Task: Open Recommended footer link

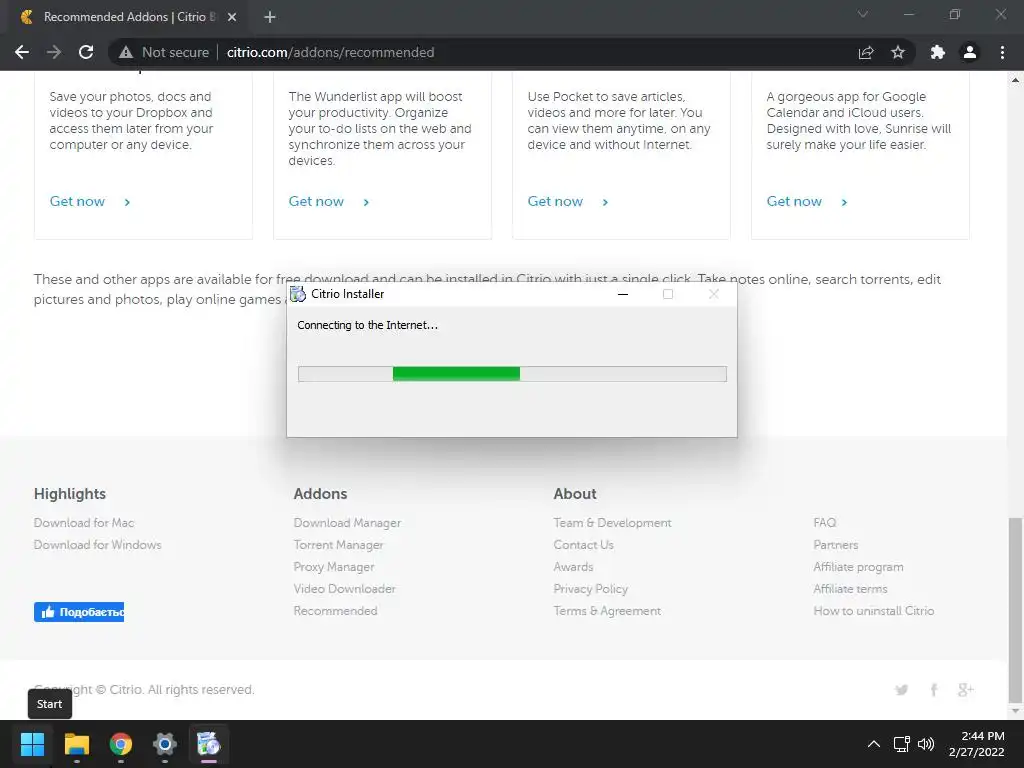Action: click(335, 611)
